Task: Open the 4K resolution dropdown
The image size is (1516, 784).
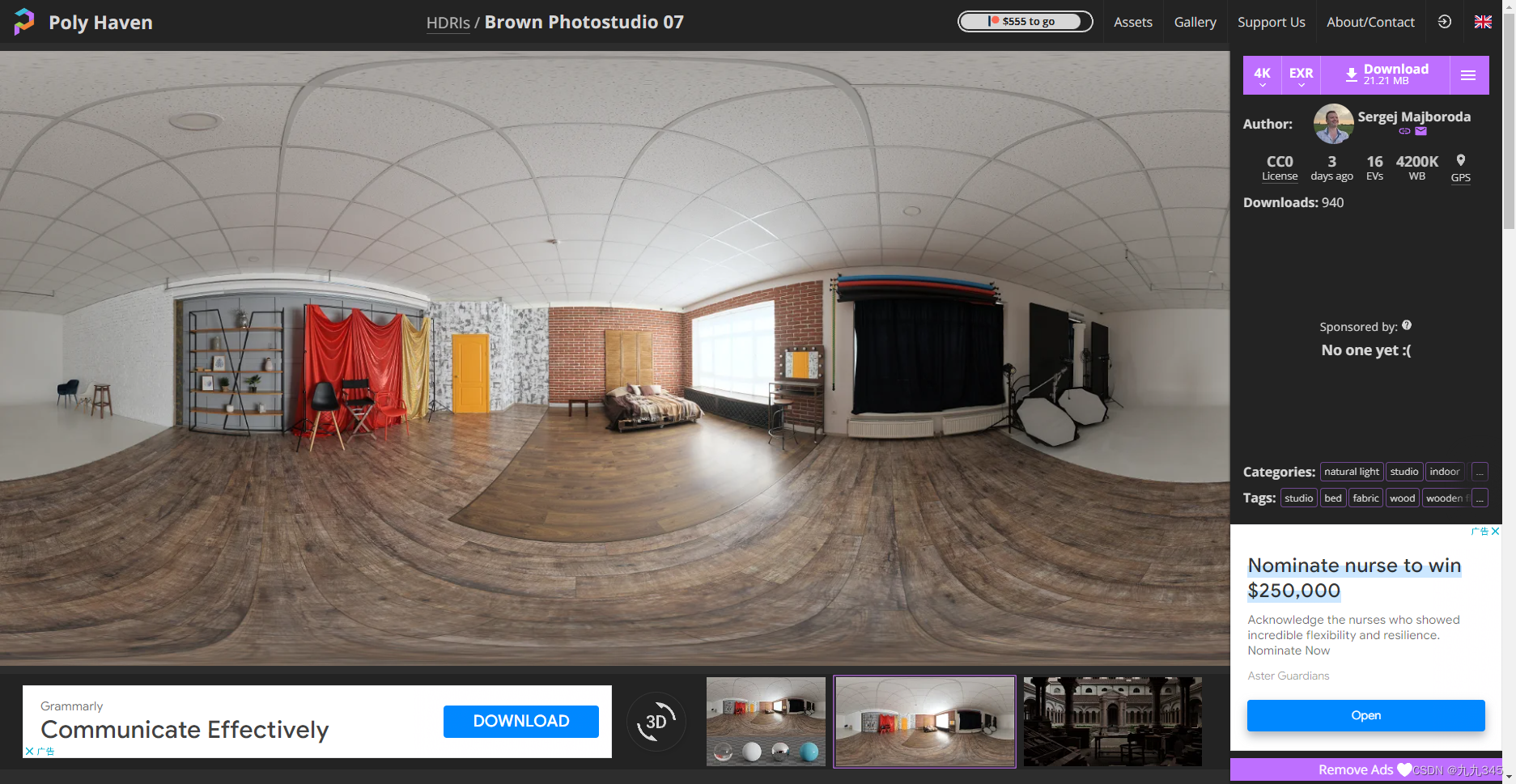Action: 1262,74
